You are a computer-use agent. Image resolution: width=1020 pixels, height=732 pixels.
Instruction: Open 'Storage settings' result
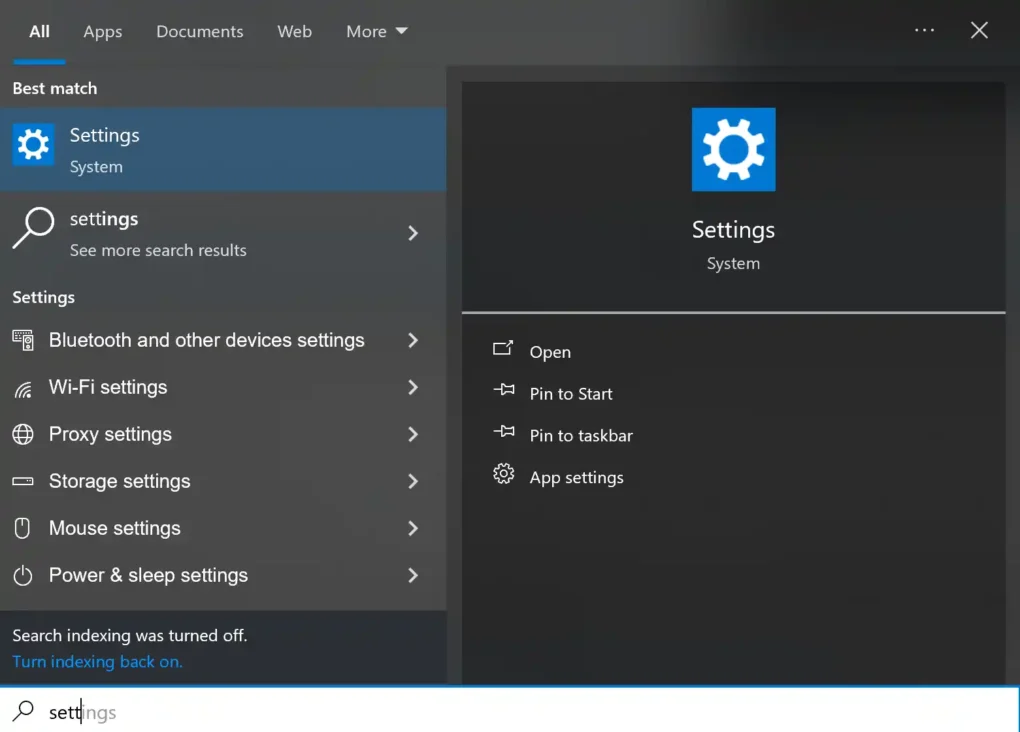click(x=223, y=481)
